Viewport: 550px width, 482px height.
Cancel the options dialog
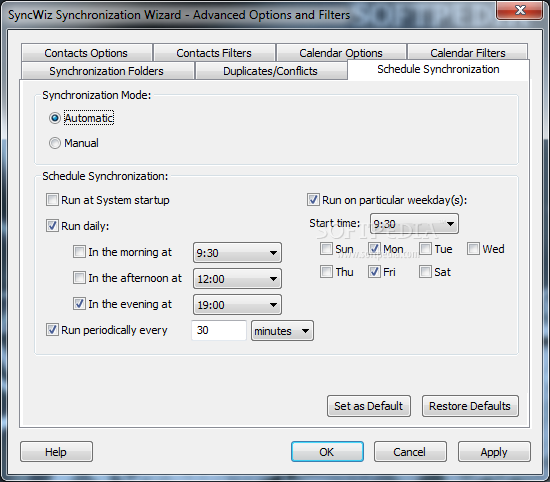[410, 451]
